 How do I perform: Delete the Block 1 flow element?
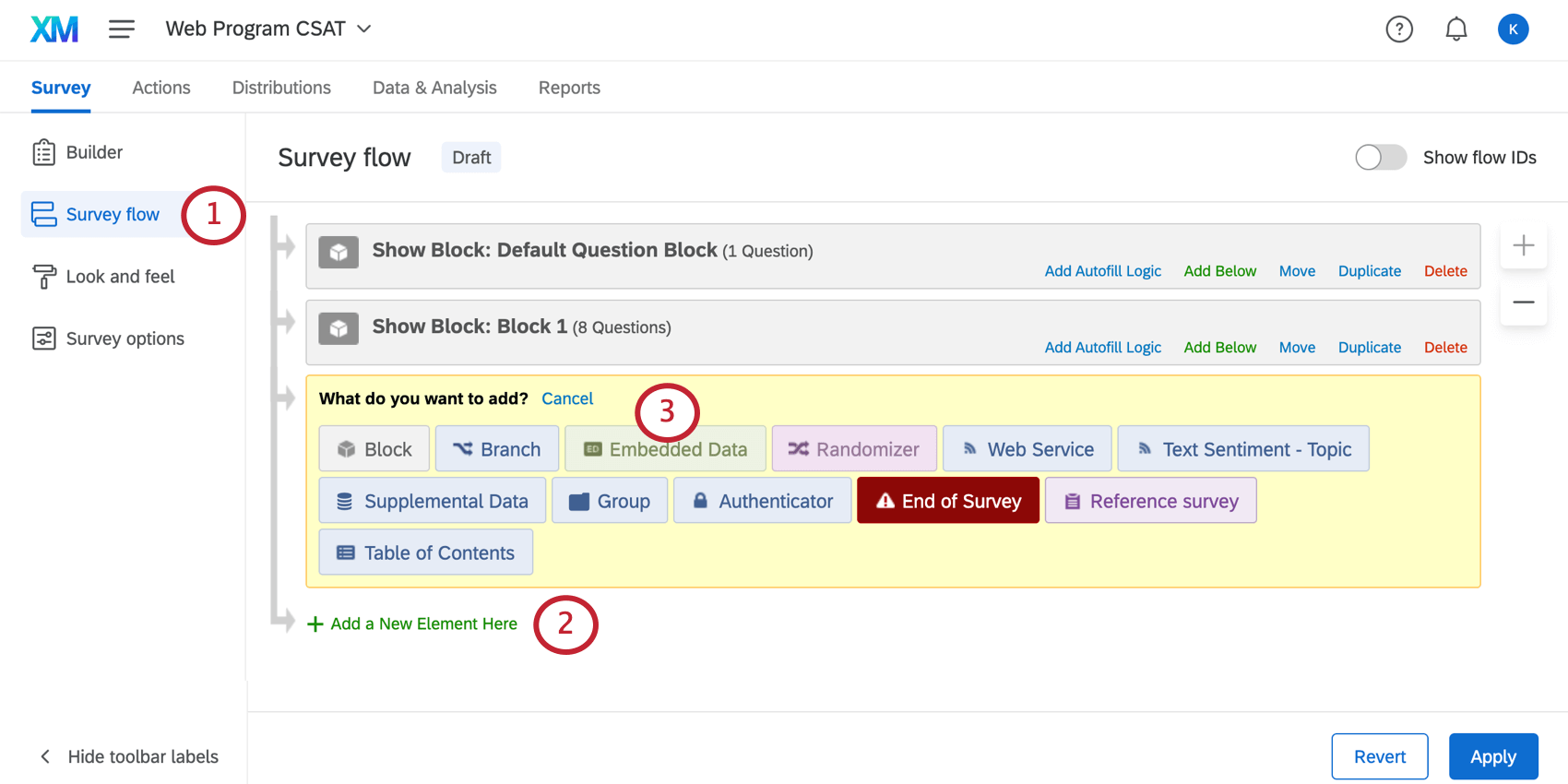(1445, 348)
